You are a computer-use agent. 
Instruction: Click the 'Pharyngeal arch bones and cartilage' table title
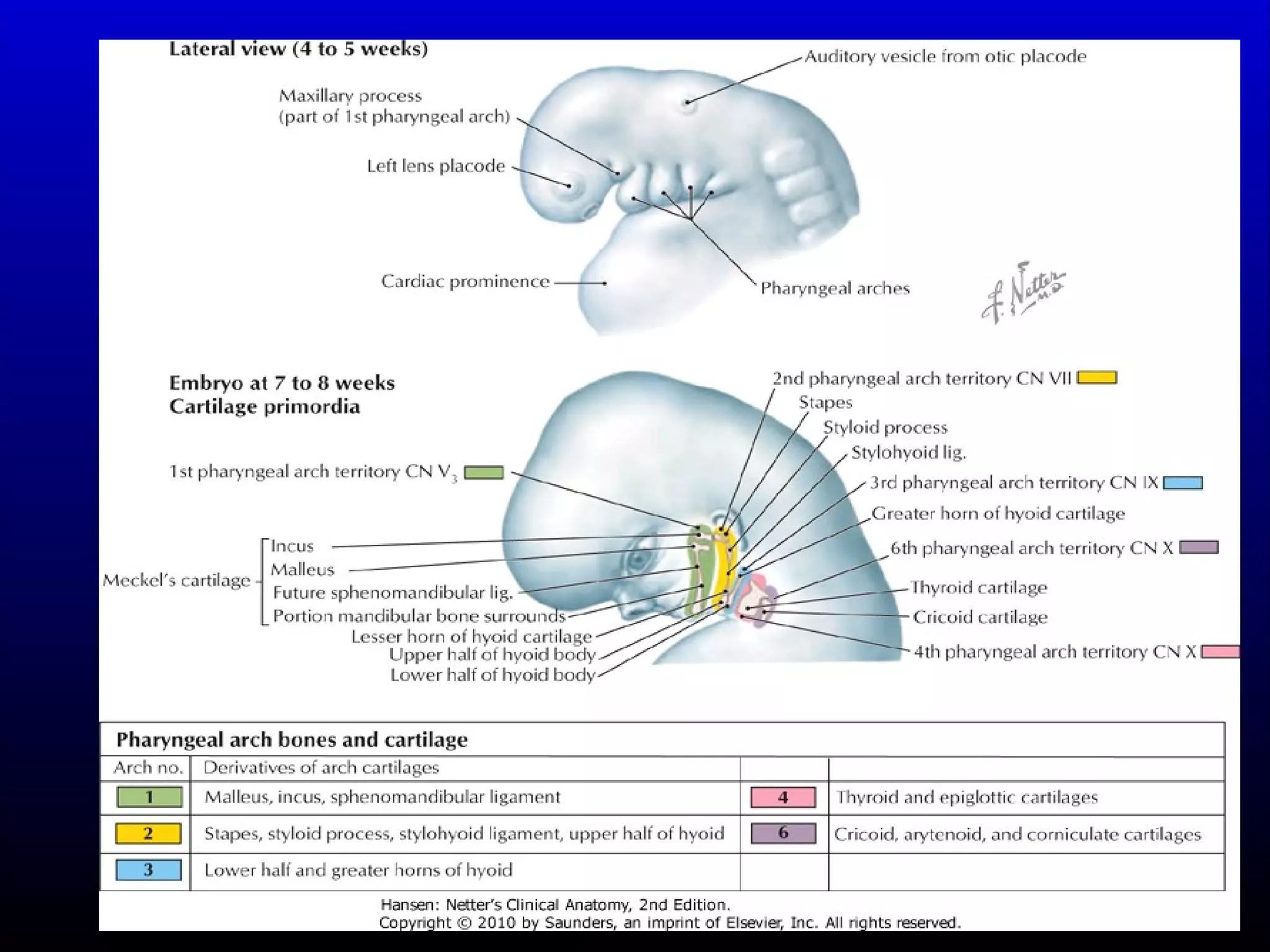click(x=292, y=740)
